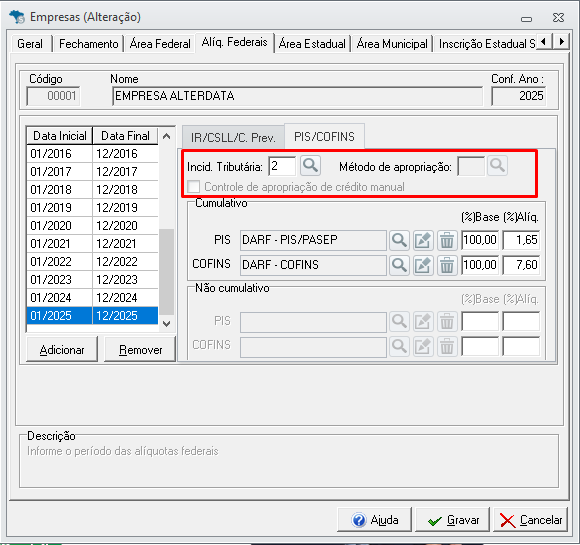Edit the Cumulativo COFINS DARF entry

(x=423, y=265)
